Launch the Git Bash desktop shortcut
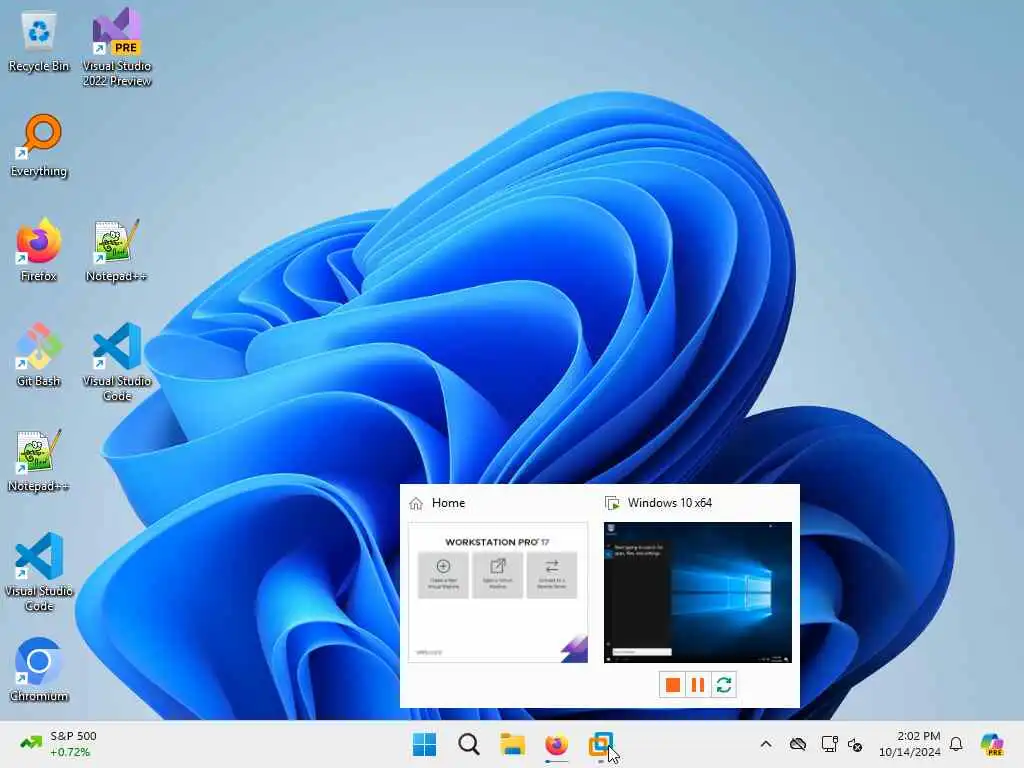1024x768 pixels. 39,355
